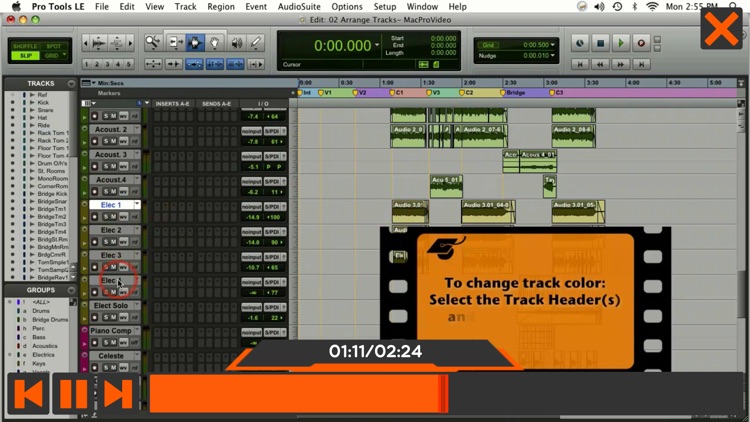The image size is (750, 422).
Task: Click zoom preset 1 button
Action: click(x=87, y=64)
